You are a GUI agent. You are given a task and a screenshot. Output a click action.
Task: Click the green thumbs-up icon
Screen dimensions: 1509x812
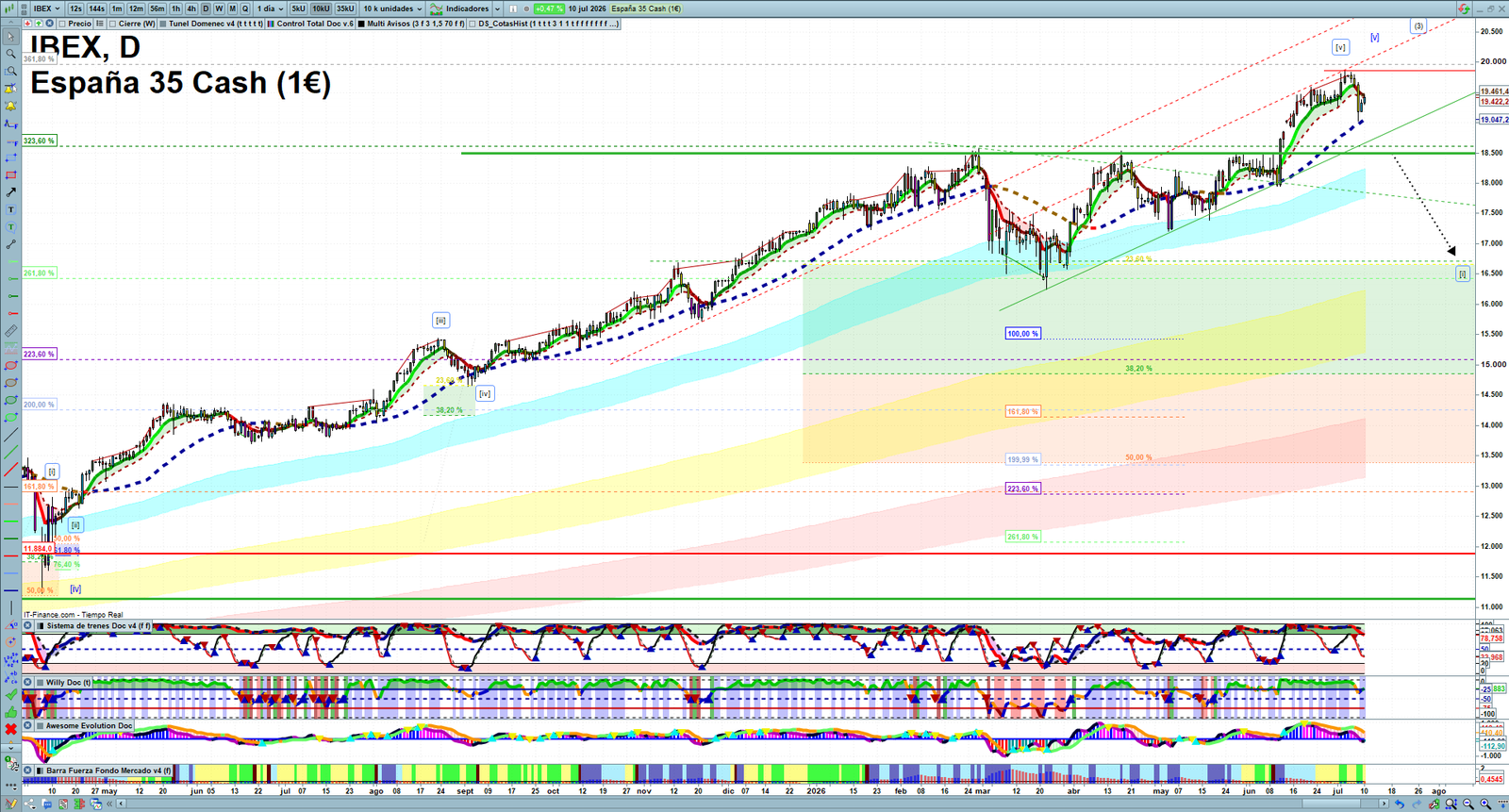(10, 712)
